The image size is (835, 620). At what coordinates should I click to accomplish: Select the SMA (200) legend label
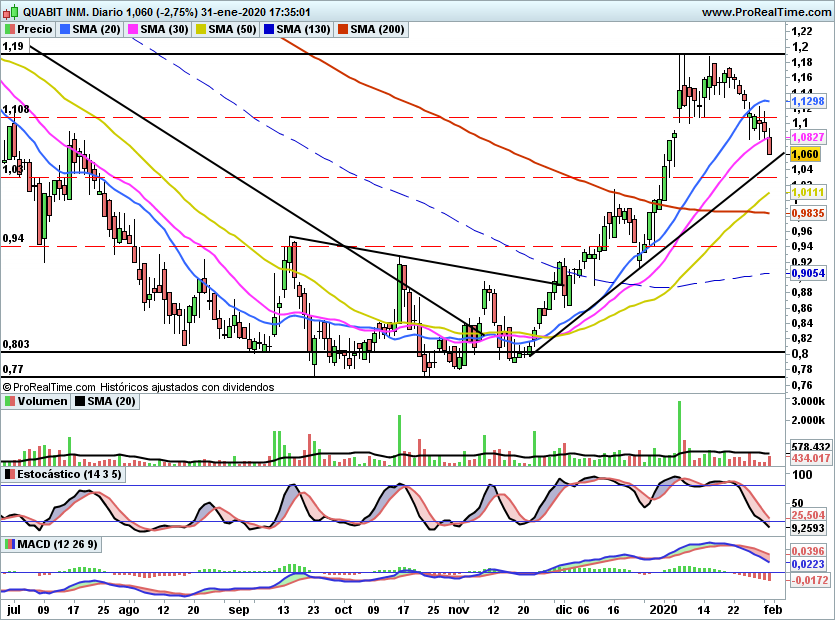377,29
